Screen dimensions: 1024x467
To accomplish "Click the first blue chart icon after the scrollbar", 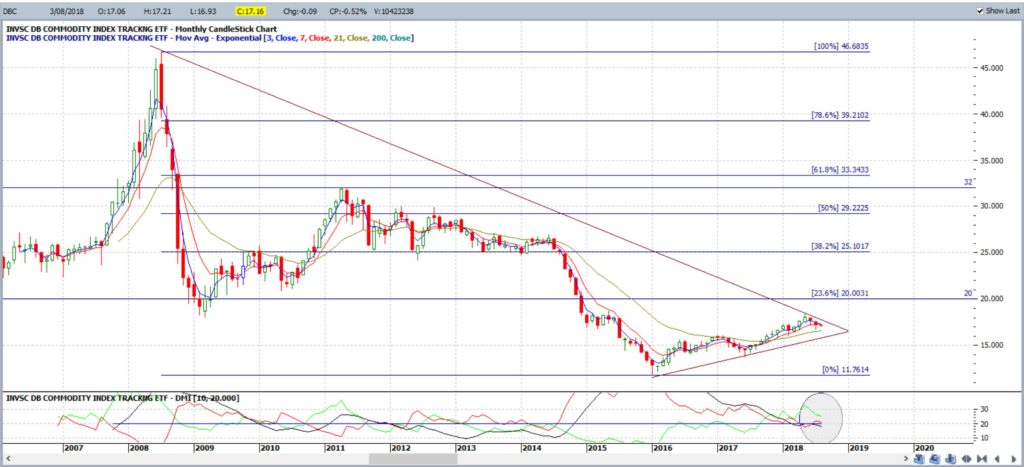I will [x=919, y=459].
